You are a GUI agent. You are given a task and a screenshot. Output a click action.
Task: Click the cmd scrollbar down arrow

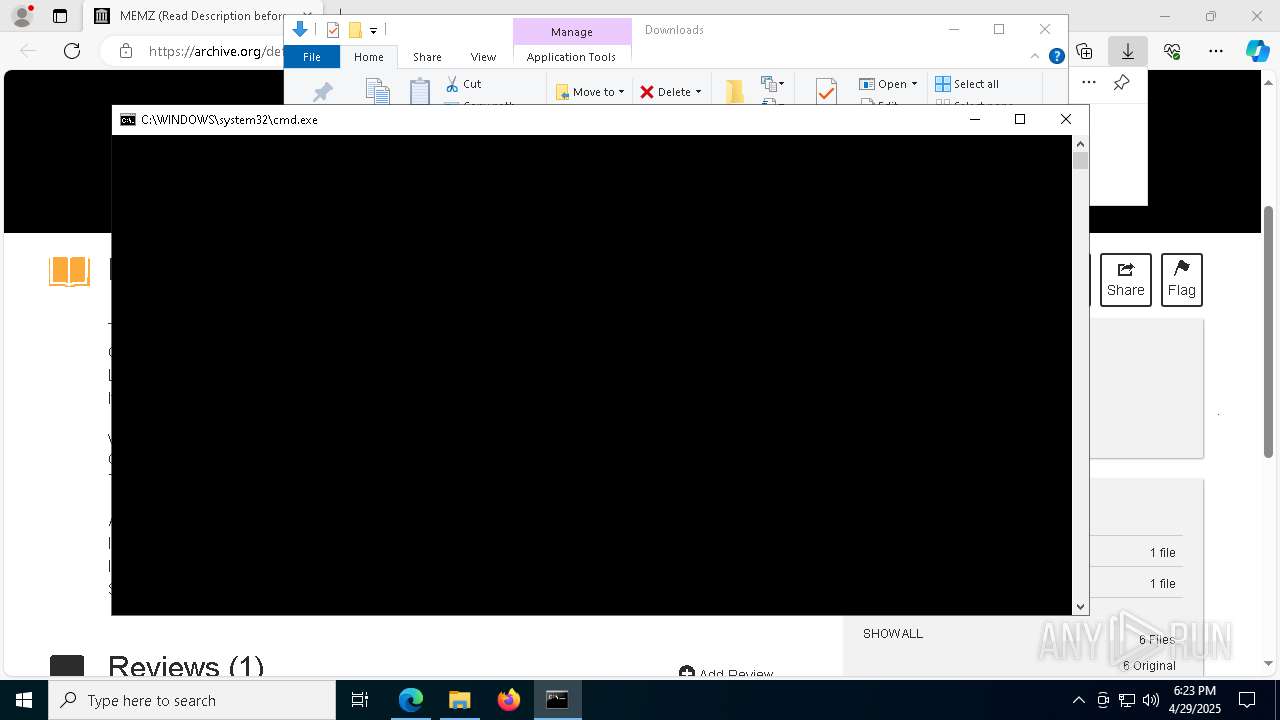tap(1080, 607)
